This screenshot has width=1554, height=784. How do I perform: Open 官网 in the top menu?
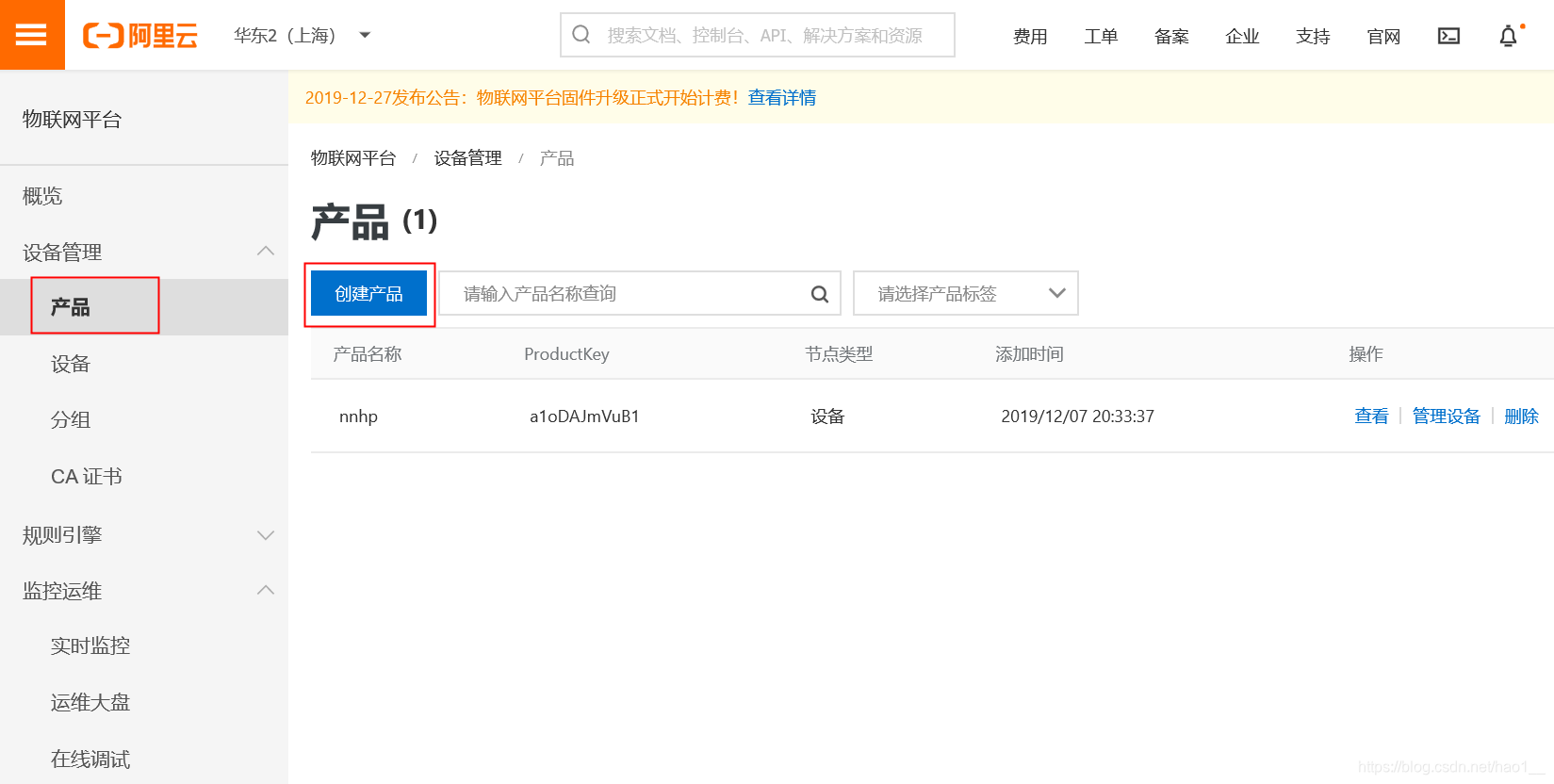coord(1383,36)
